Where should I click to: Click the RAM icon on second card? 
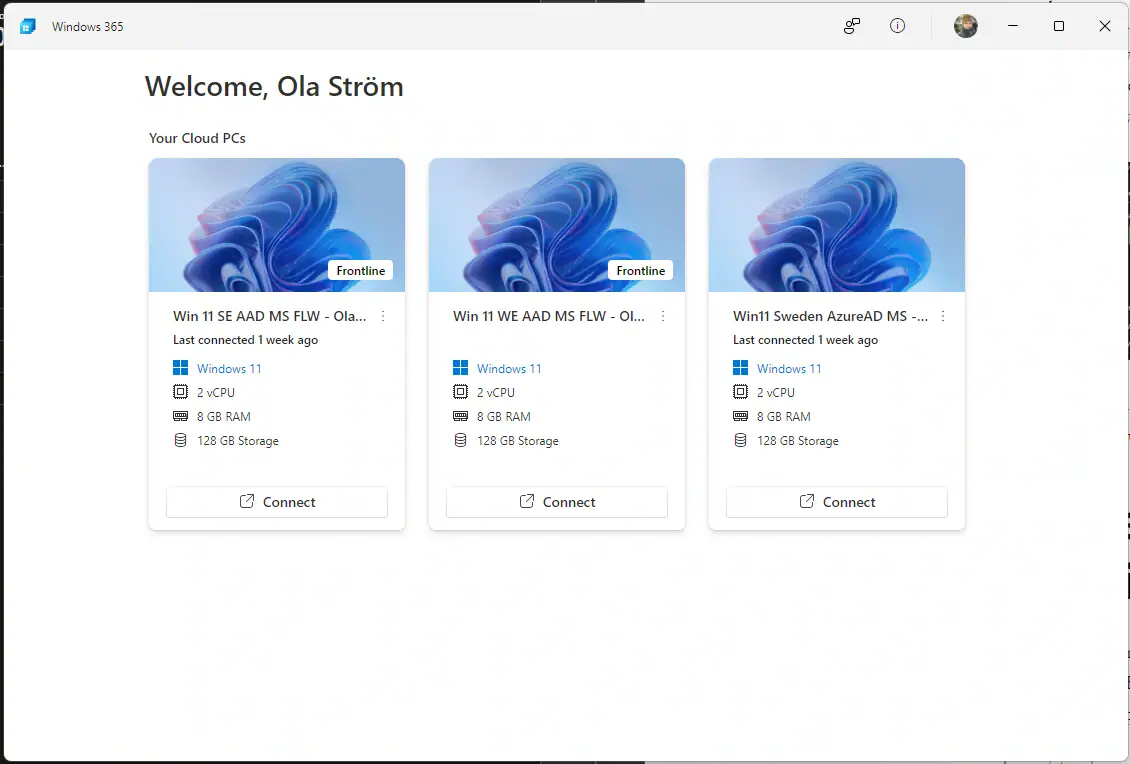pyautogui.click(x=461, y=417)
